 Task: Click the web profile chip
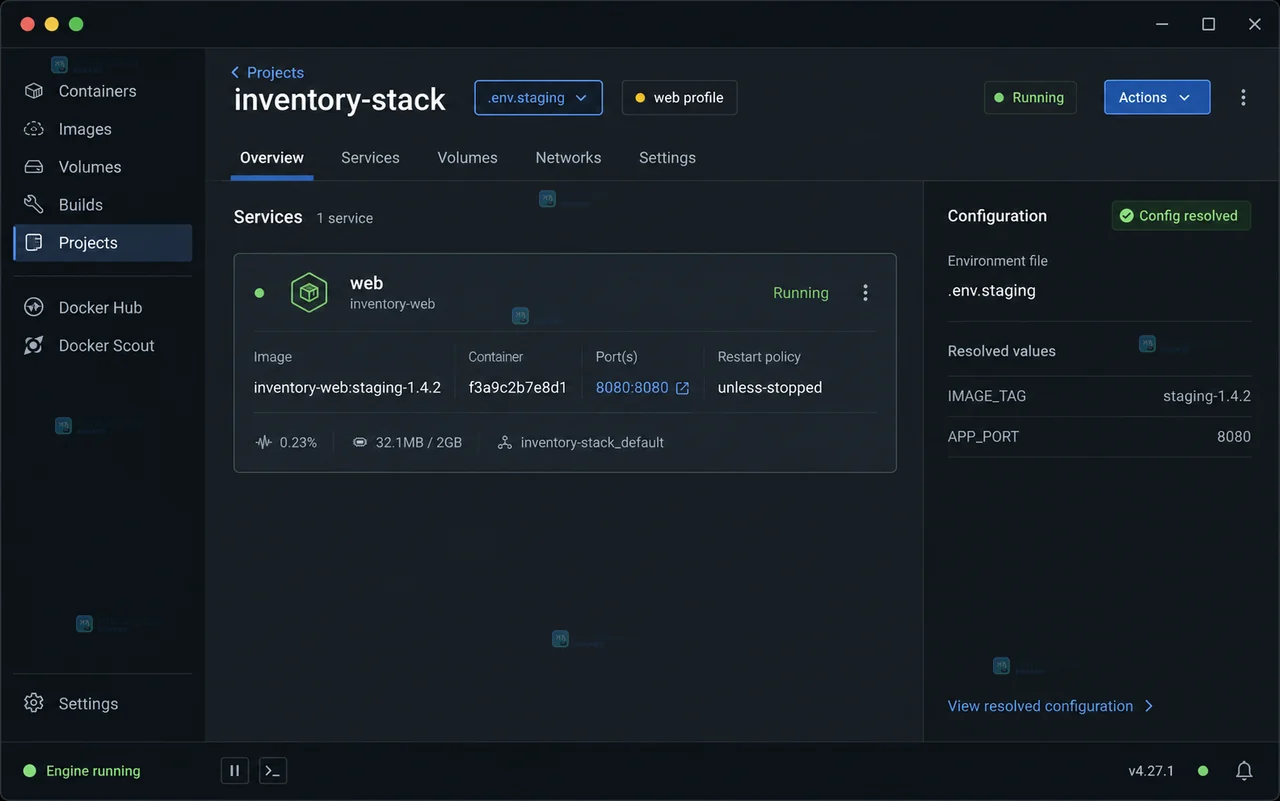coord(679,98)
